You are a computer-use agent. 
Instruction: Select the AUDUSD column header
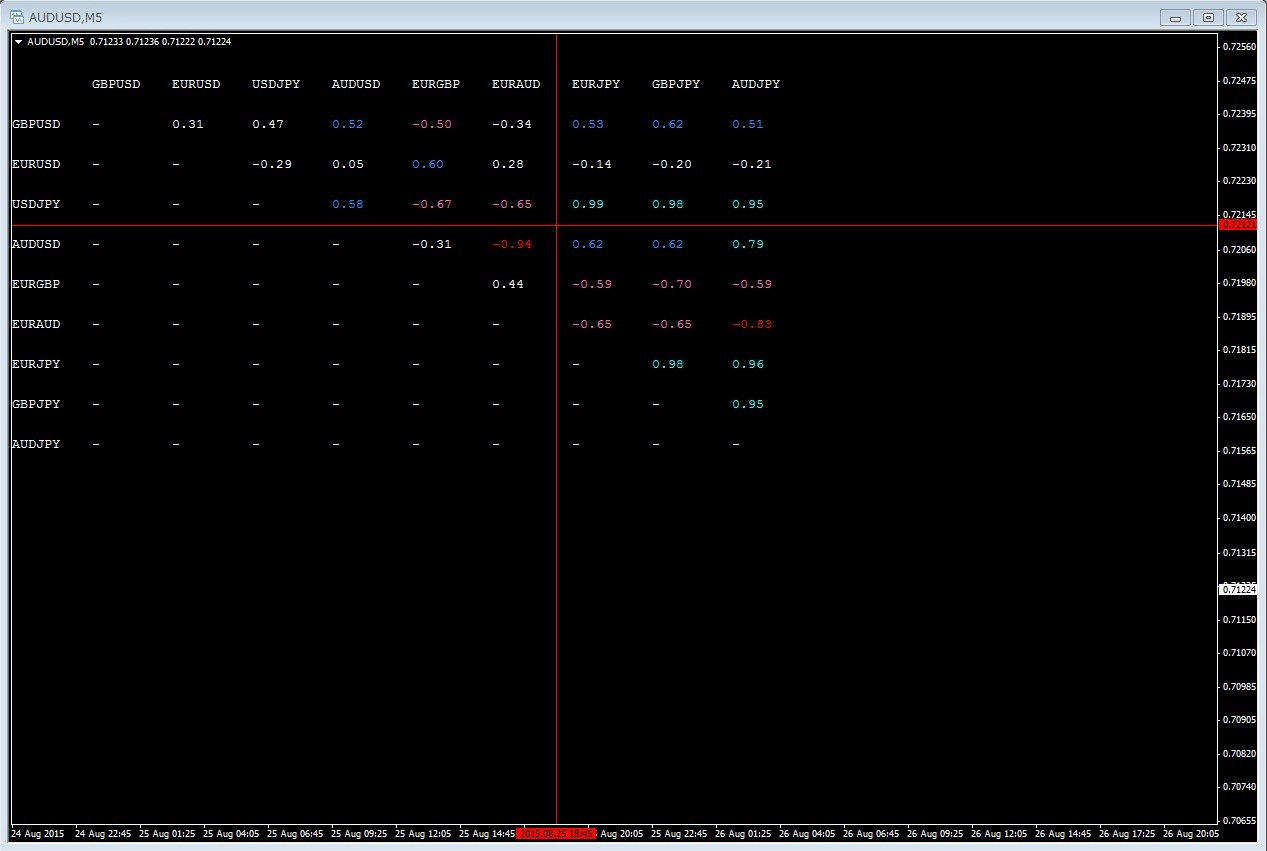[356, 84]
